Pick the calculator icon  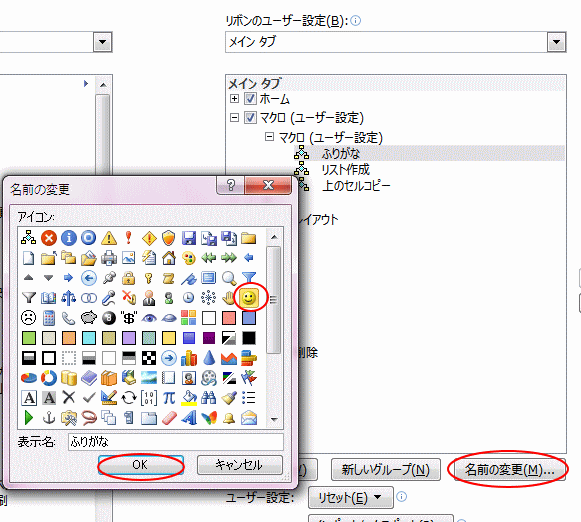pyautogui.click(x=49, y=317)
